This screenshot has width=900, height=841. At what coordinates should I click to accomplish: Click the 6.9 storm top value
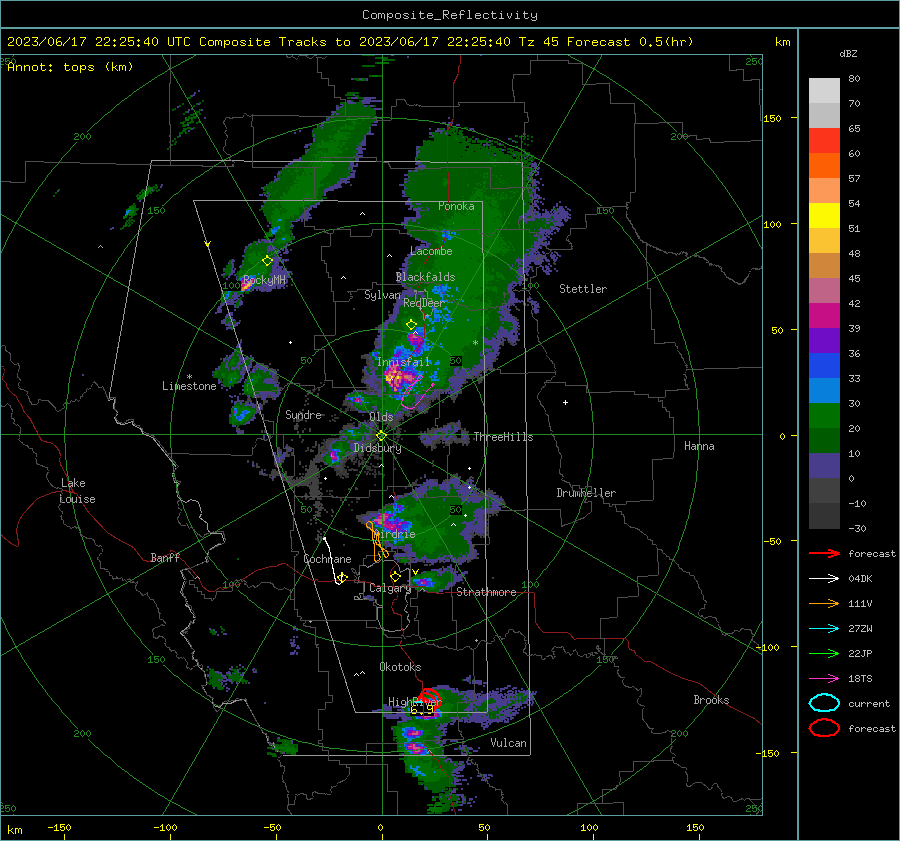pyautogui.click(x=422, y=710)
